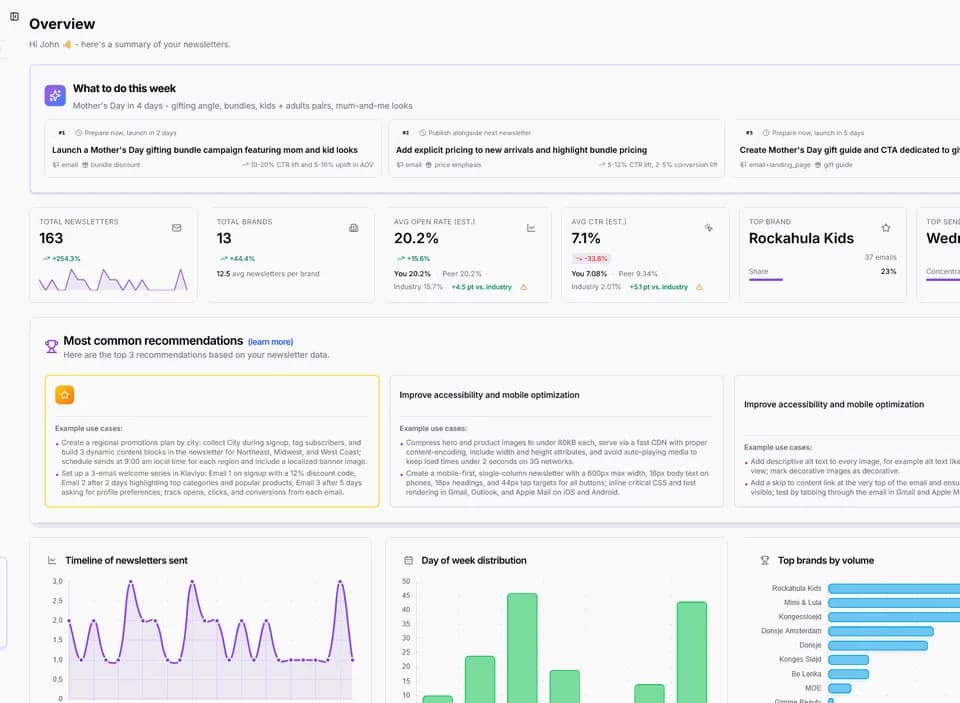Click the Mimi & Lula brand label

click(802, 603)
